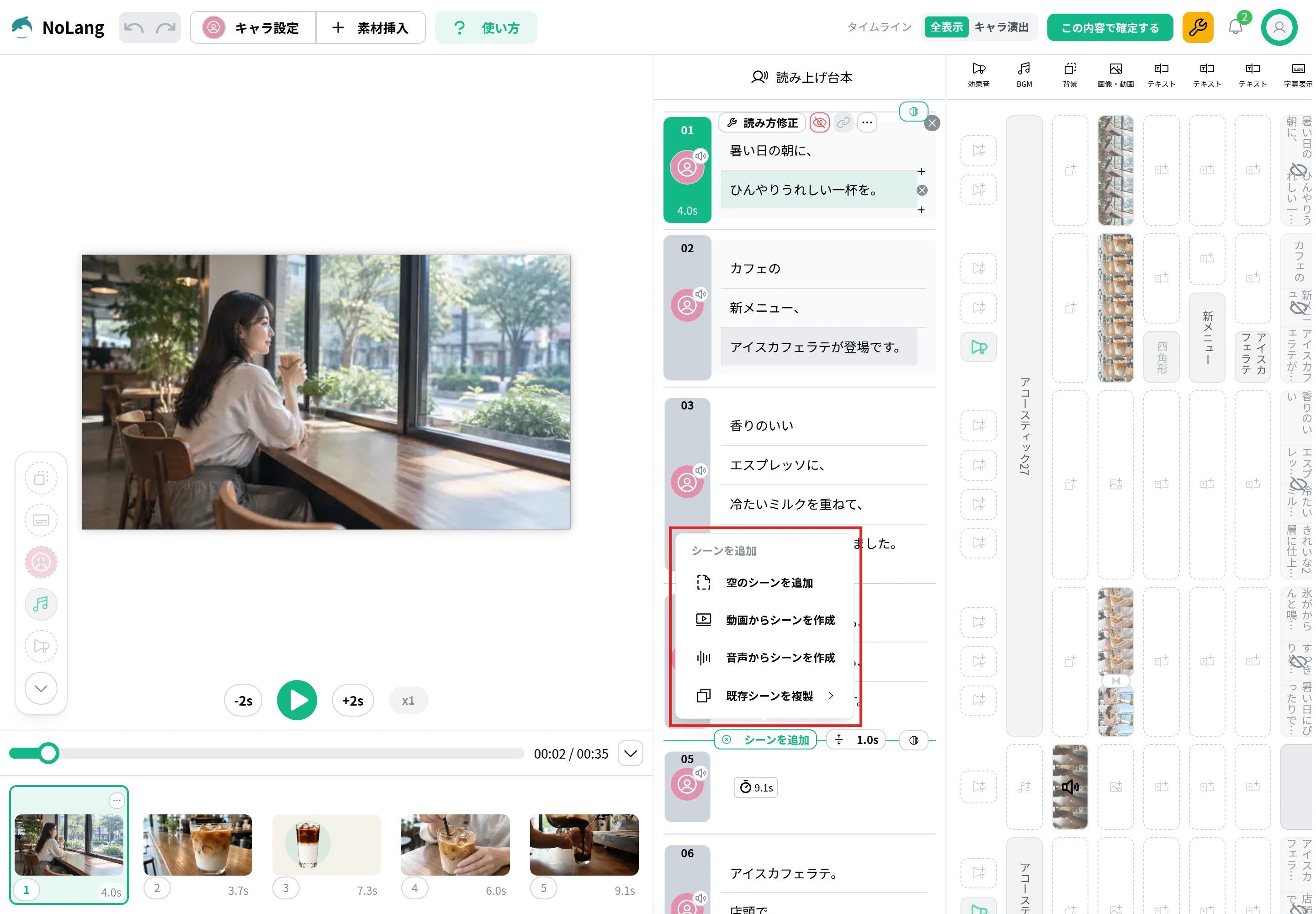Viewport: 1316px width, 914px height.
Task: Toggle the transition icon above scene 01
Action: [913, 111]
